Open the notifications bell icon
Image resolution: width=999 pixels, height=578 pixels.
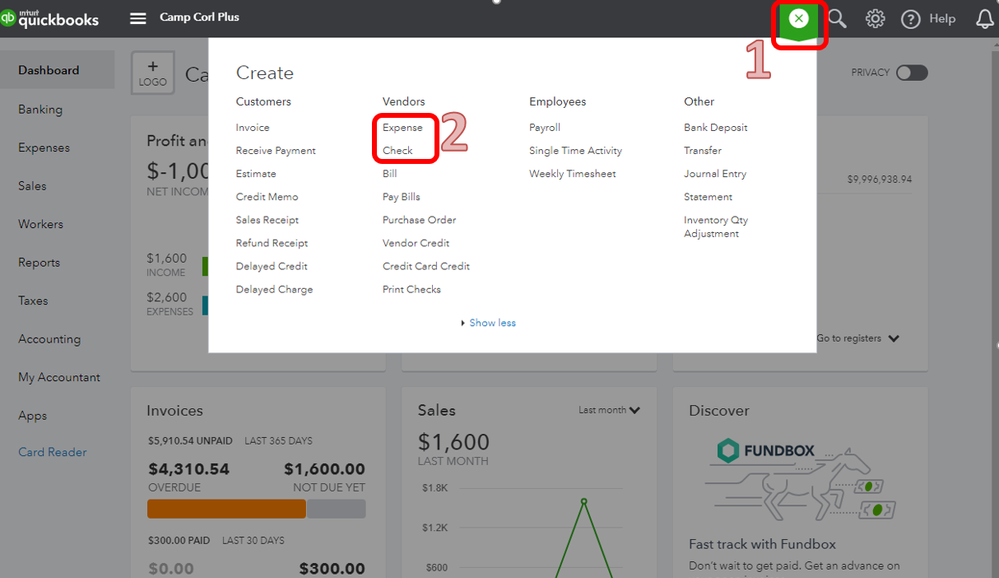coord(985,19)
